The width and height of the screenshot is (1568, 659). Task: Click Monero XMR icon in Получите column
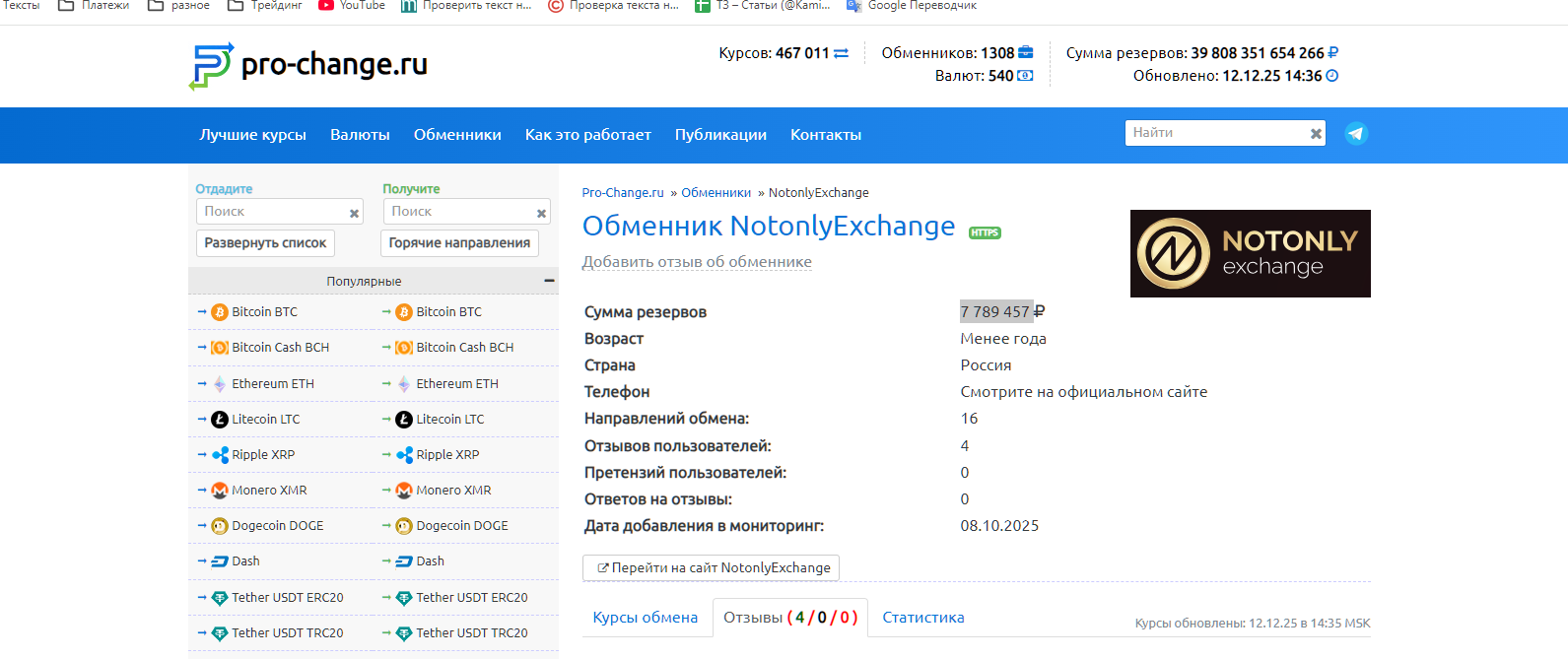coord(404,491)
